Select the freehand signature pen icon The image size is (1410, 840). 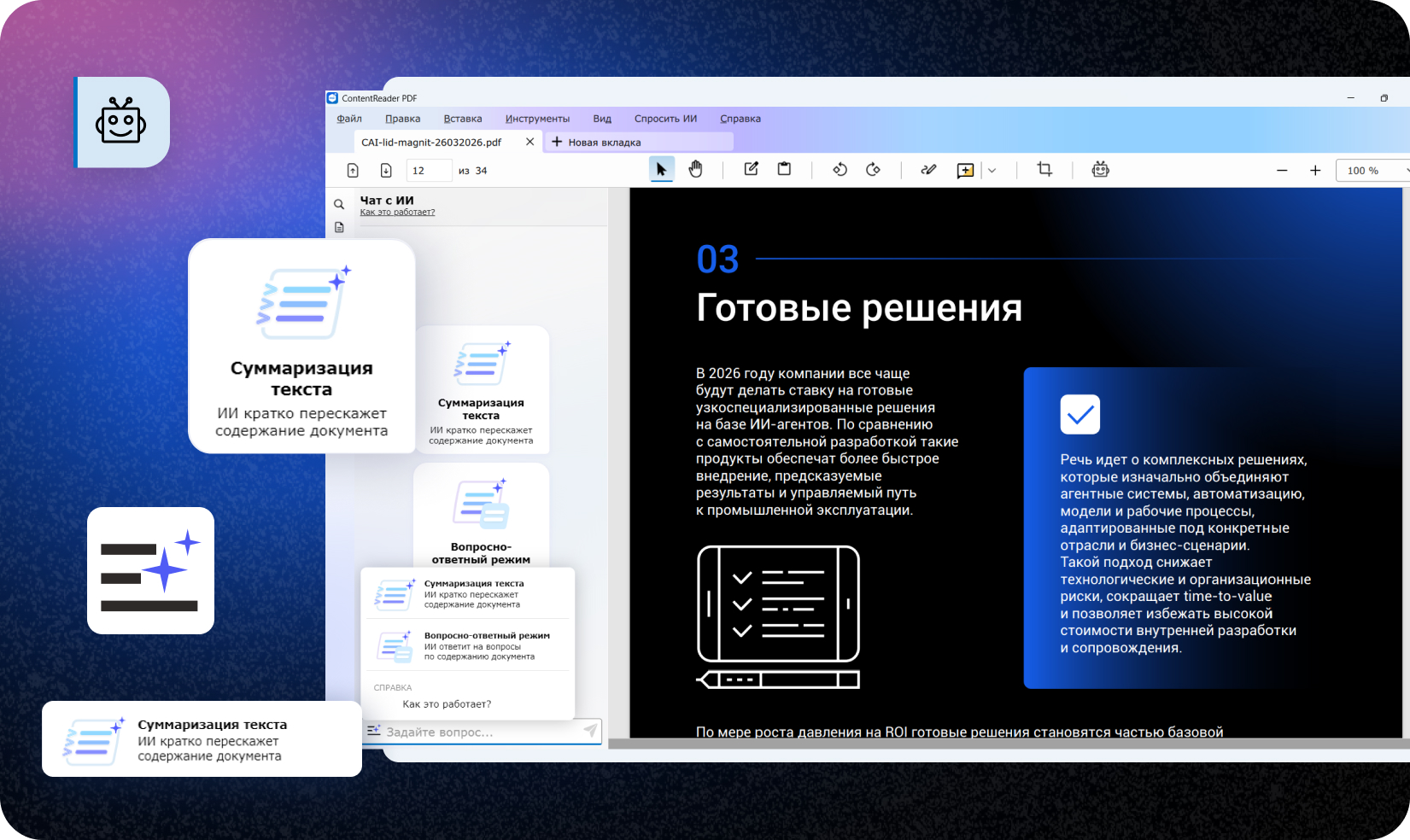[928, 169]
